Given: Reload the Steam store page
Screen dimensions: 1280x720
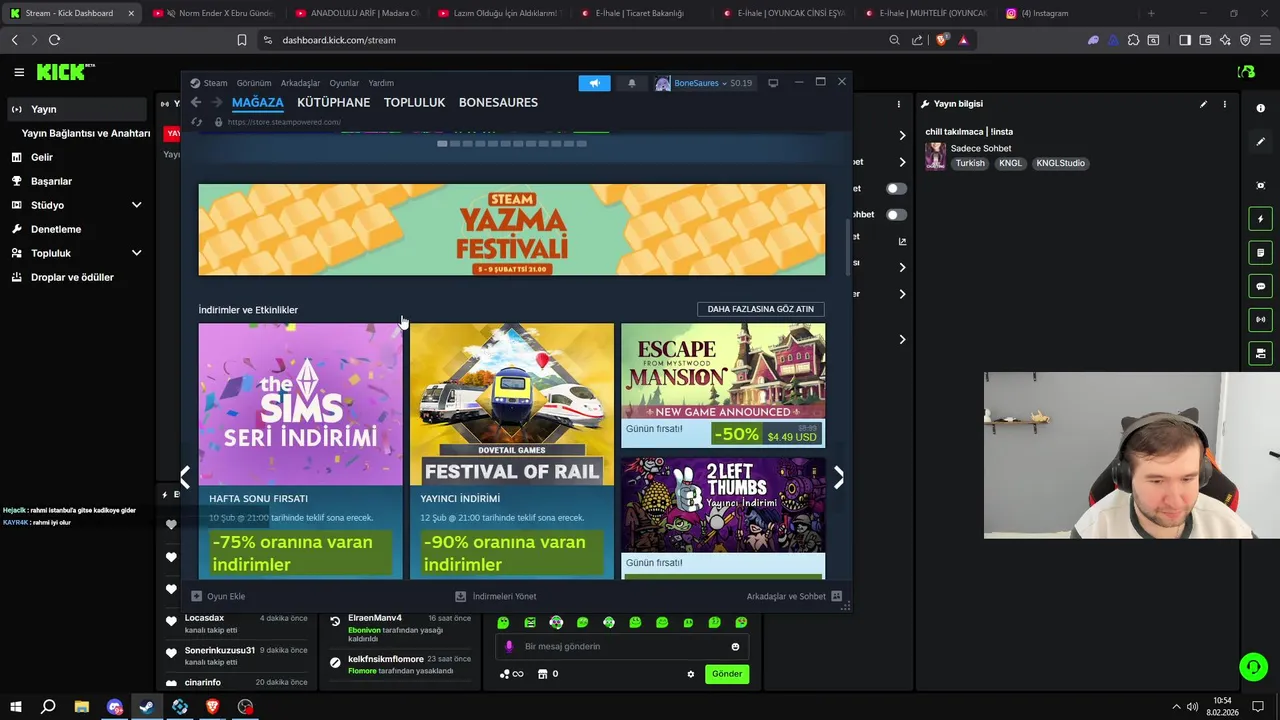Looking at the screenshot, I should (x=196, y=122).
